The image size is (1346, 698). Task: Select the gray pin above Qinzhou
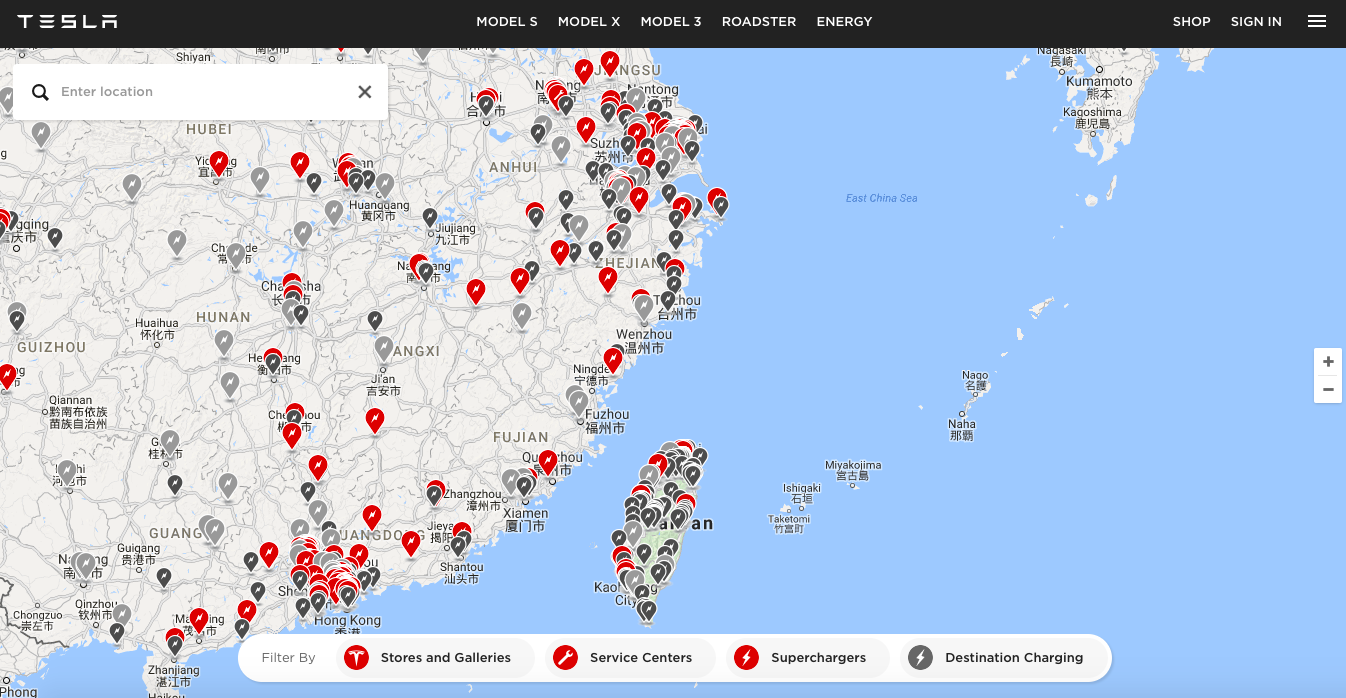122,614
